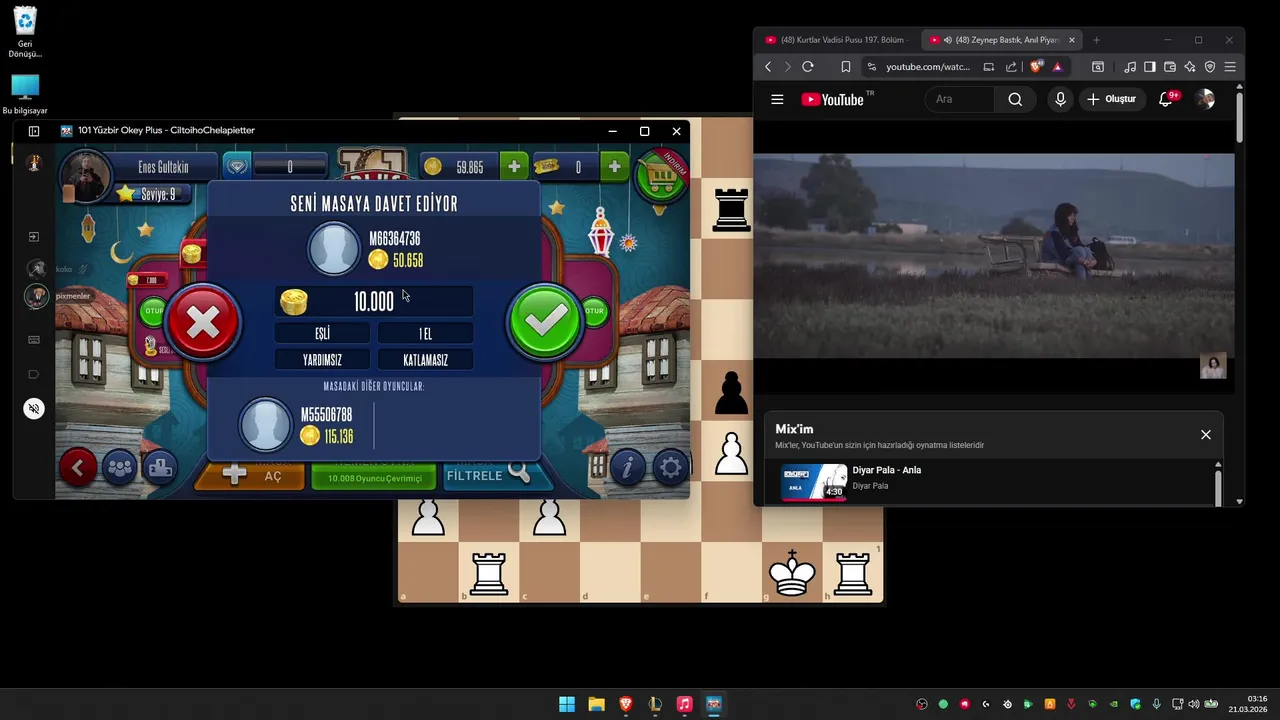Click the 1 EL round label
Viewport: 1280px width, 720px height.
click(x=425, y=333)
